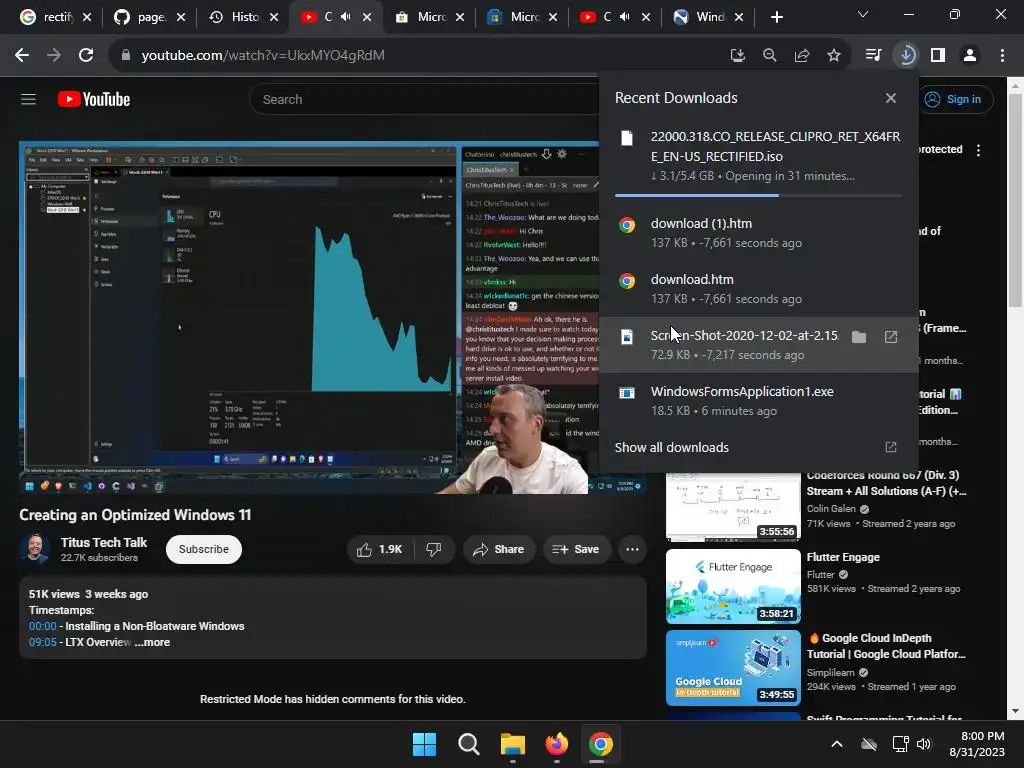Open three-dot menu beside top recommended video
Screen dimensions: 1024x768
(978, 150)
